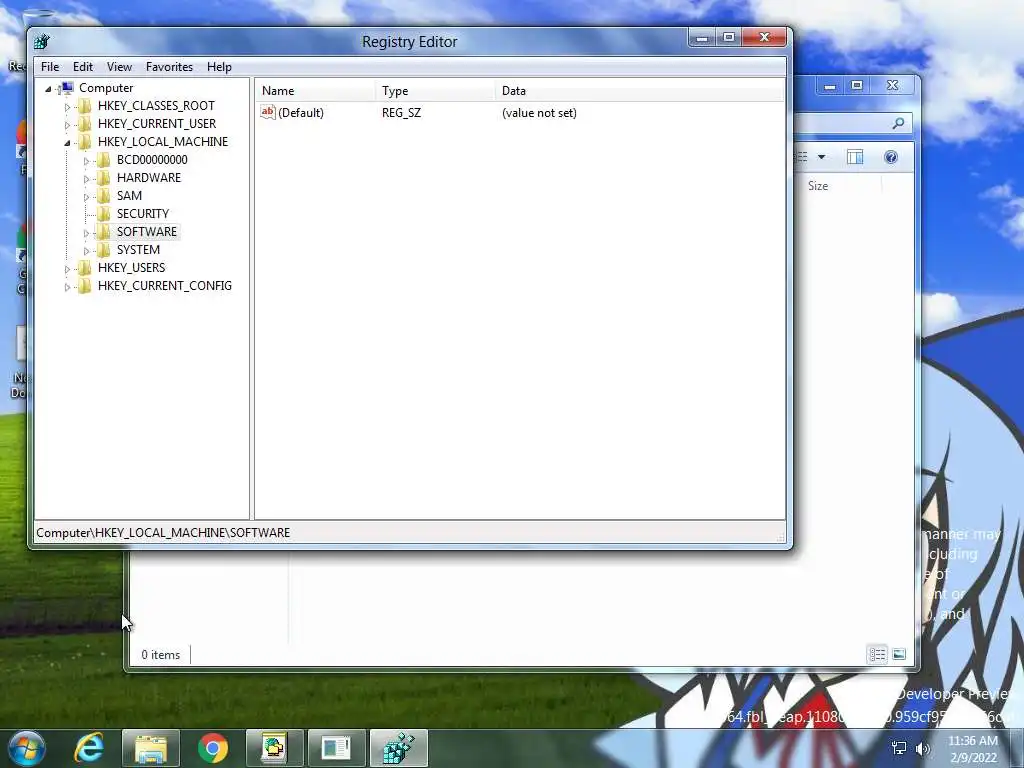Switch to Registry Editor taskbar button

(398, 748)
